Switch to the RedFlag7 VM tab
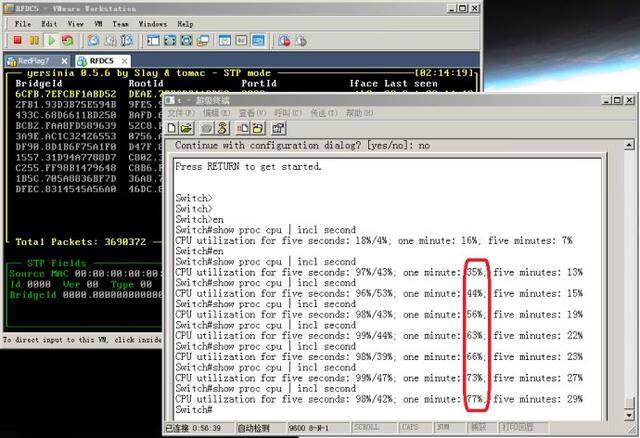This screenshot has width=640, height=438. [x=33, y=61]
